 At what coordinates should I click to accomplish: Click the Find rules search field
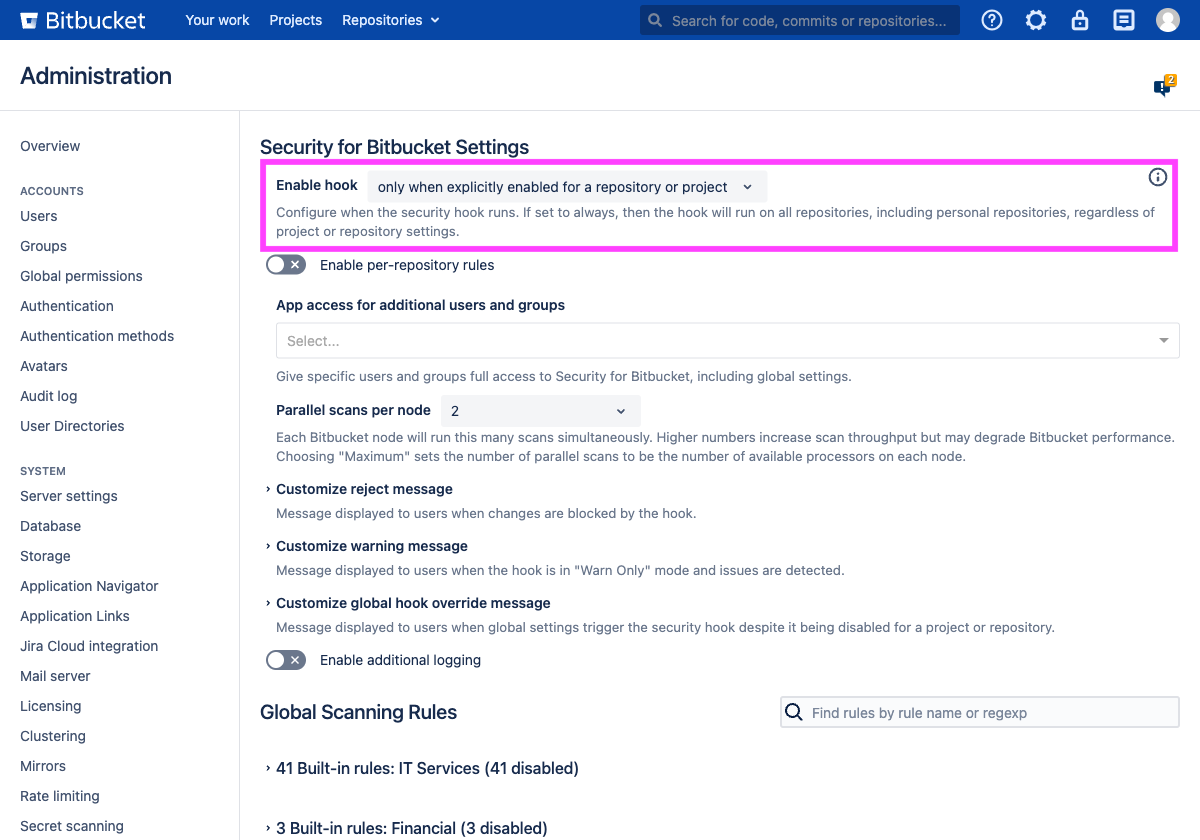[x=990, y=712]
